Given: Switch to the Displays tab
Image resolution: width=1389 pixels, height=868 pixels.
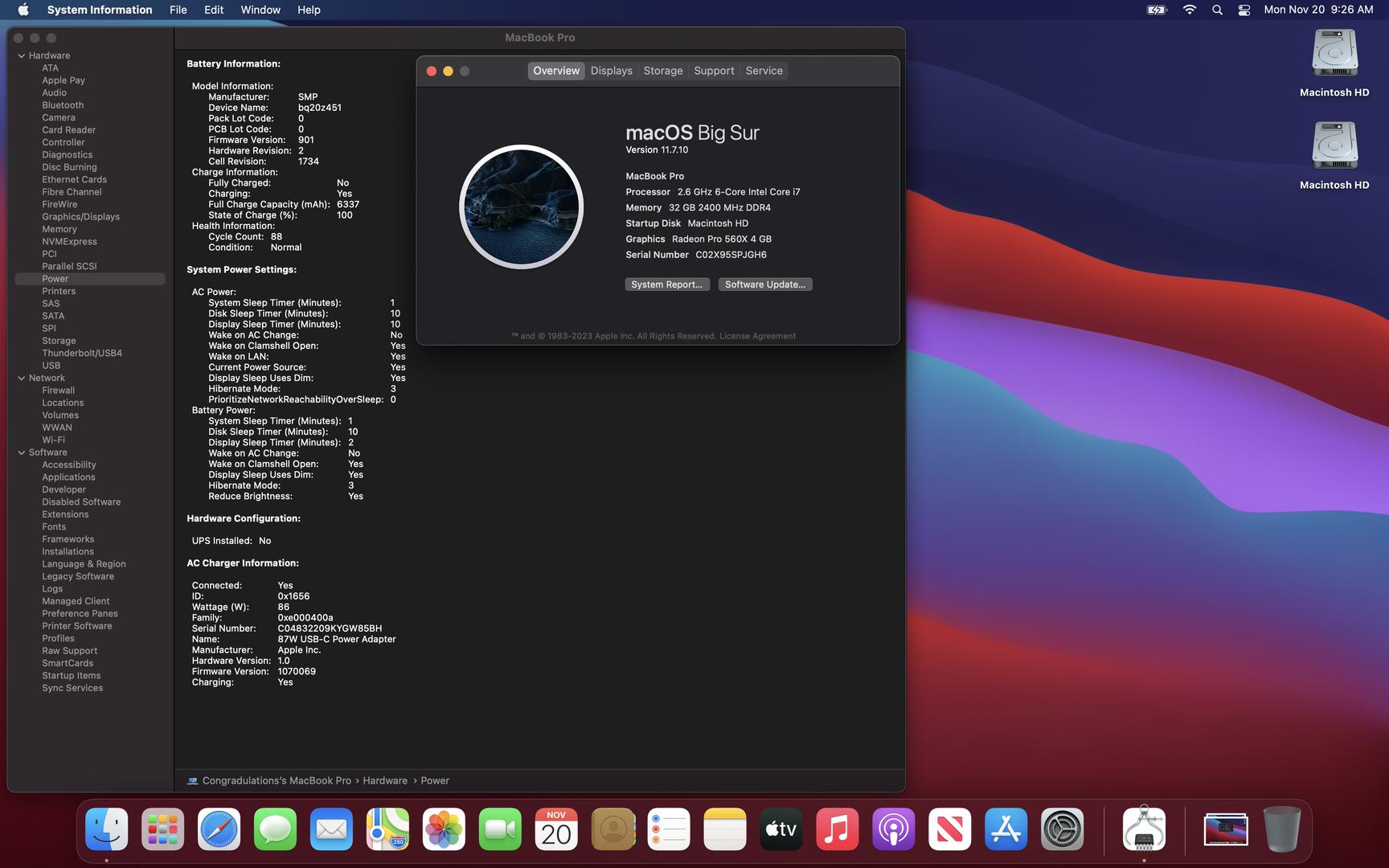Looking at the screenshot, I should pos(611,71).
